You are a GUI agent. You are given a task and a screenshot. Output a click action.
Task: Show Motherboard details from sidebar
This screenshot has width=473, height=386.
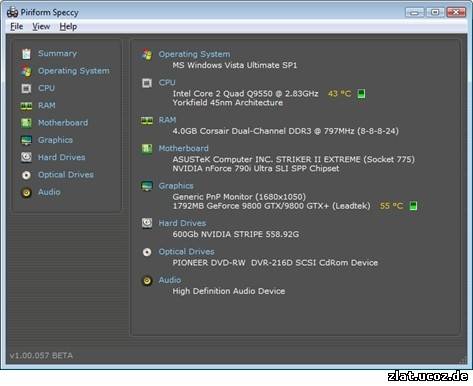(63, 123)
